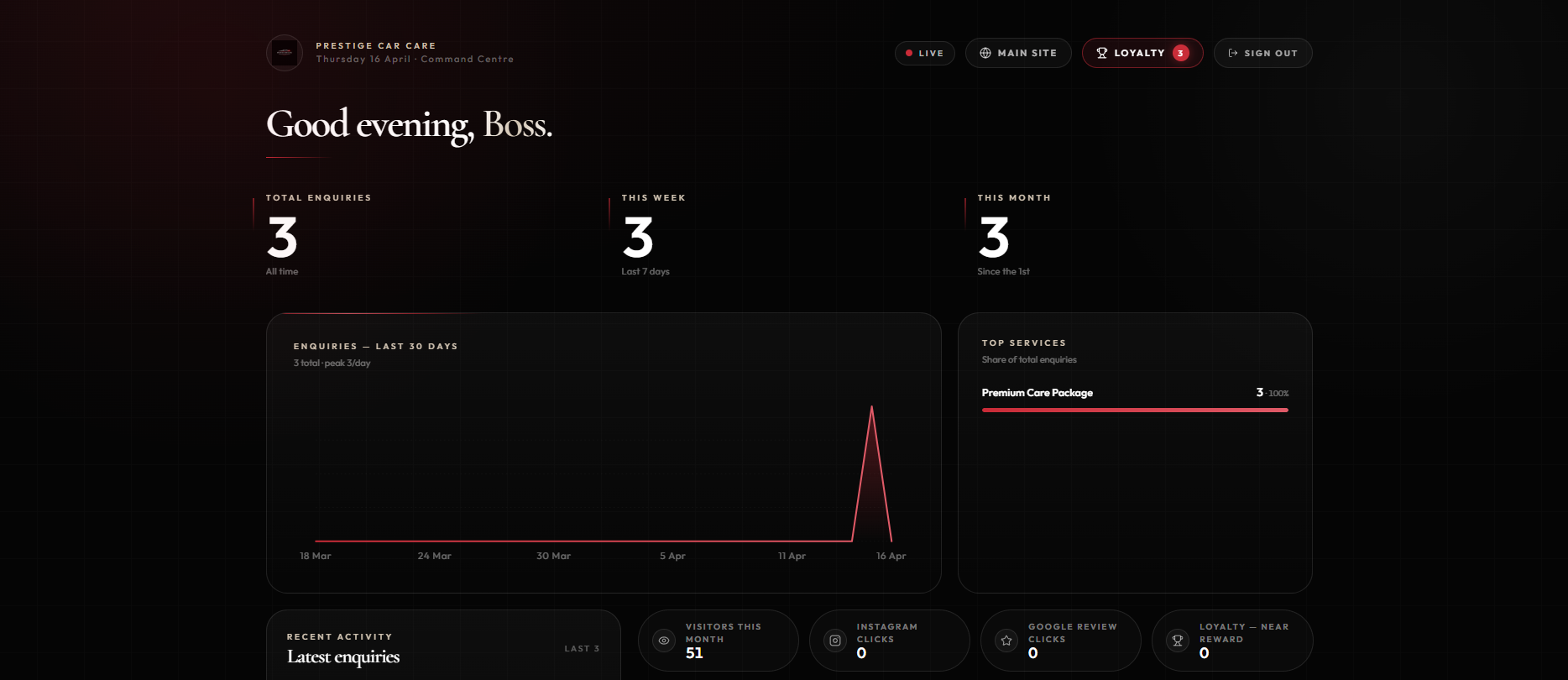This screenshot has width=1568, height=680.
Task: Click the '16 Apr' axis label
Action: pos(891,556)
